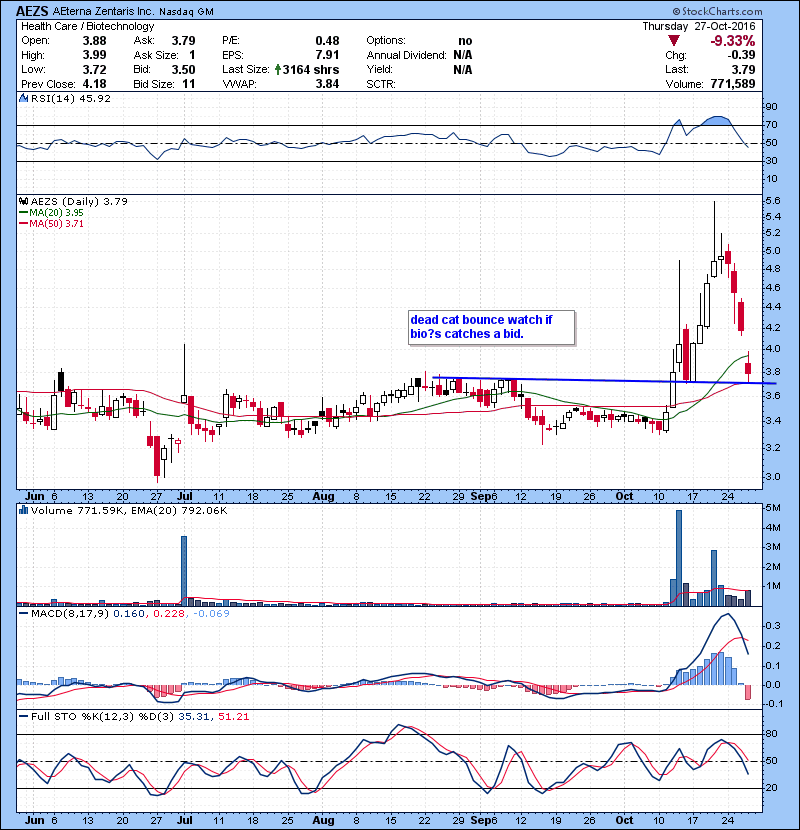Click the Health Care / Biotechnology sector label
800x830 pixels.
[x=87, y=26]
